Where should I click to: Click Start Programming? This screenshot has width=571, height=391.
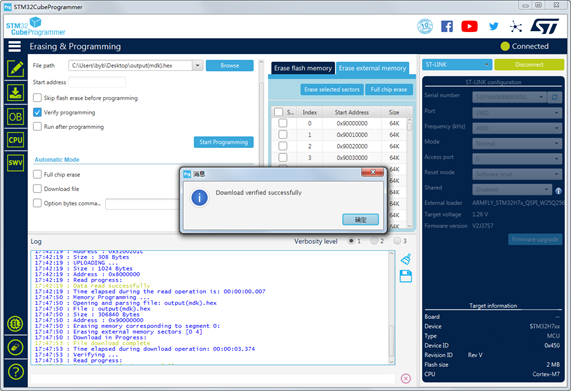[224, 142]
